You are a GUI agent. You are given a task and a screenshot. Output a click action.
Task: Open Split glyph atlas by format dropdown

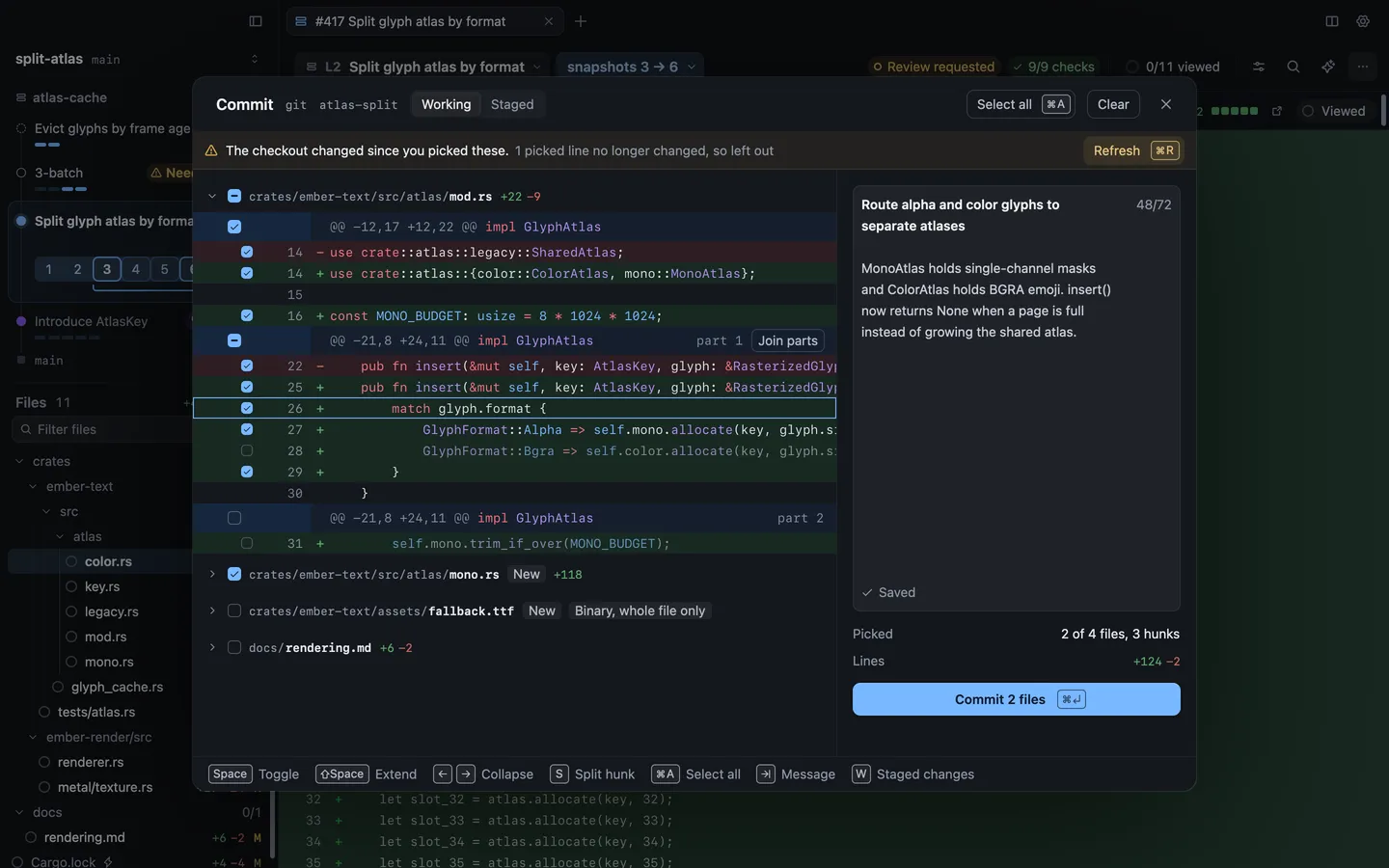[x=423, y=67]
